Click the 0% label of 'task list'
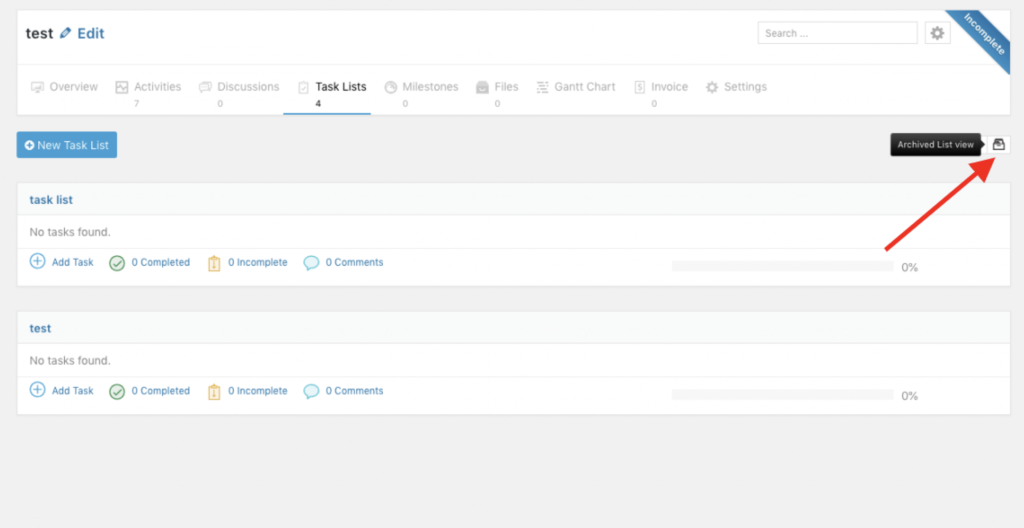 point(910,267)
